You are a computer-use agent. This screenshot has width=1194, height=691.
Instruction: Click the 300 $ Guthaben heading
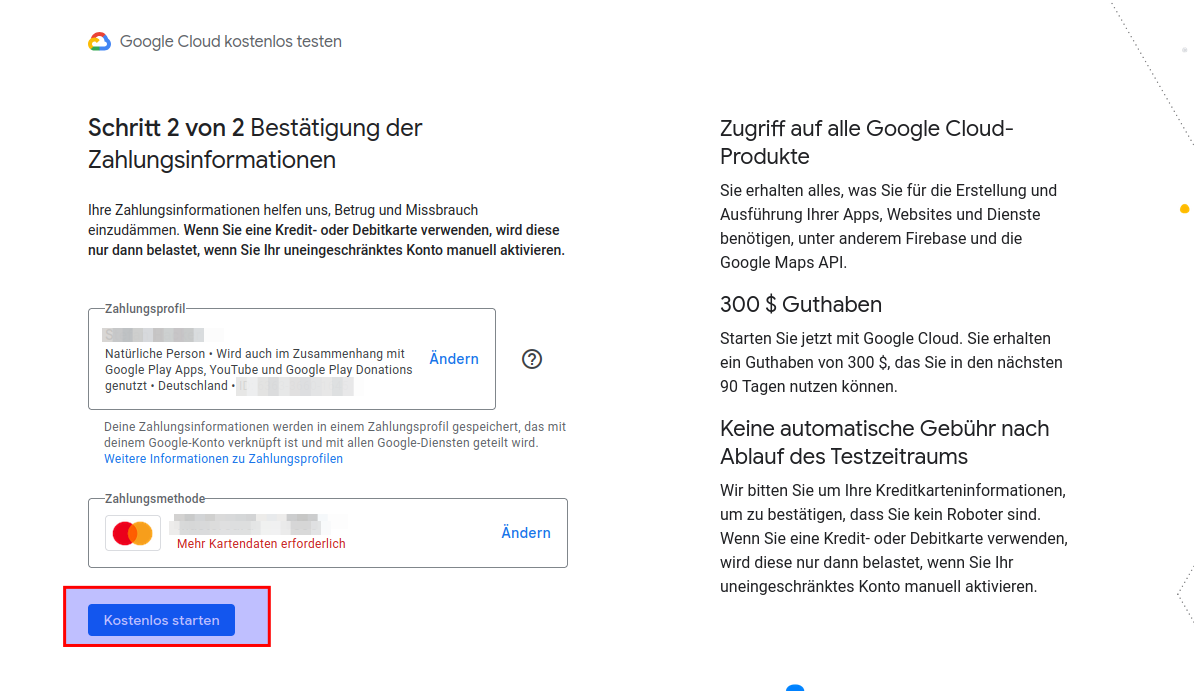[x=800, y=305]
